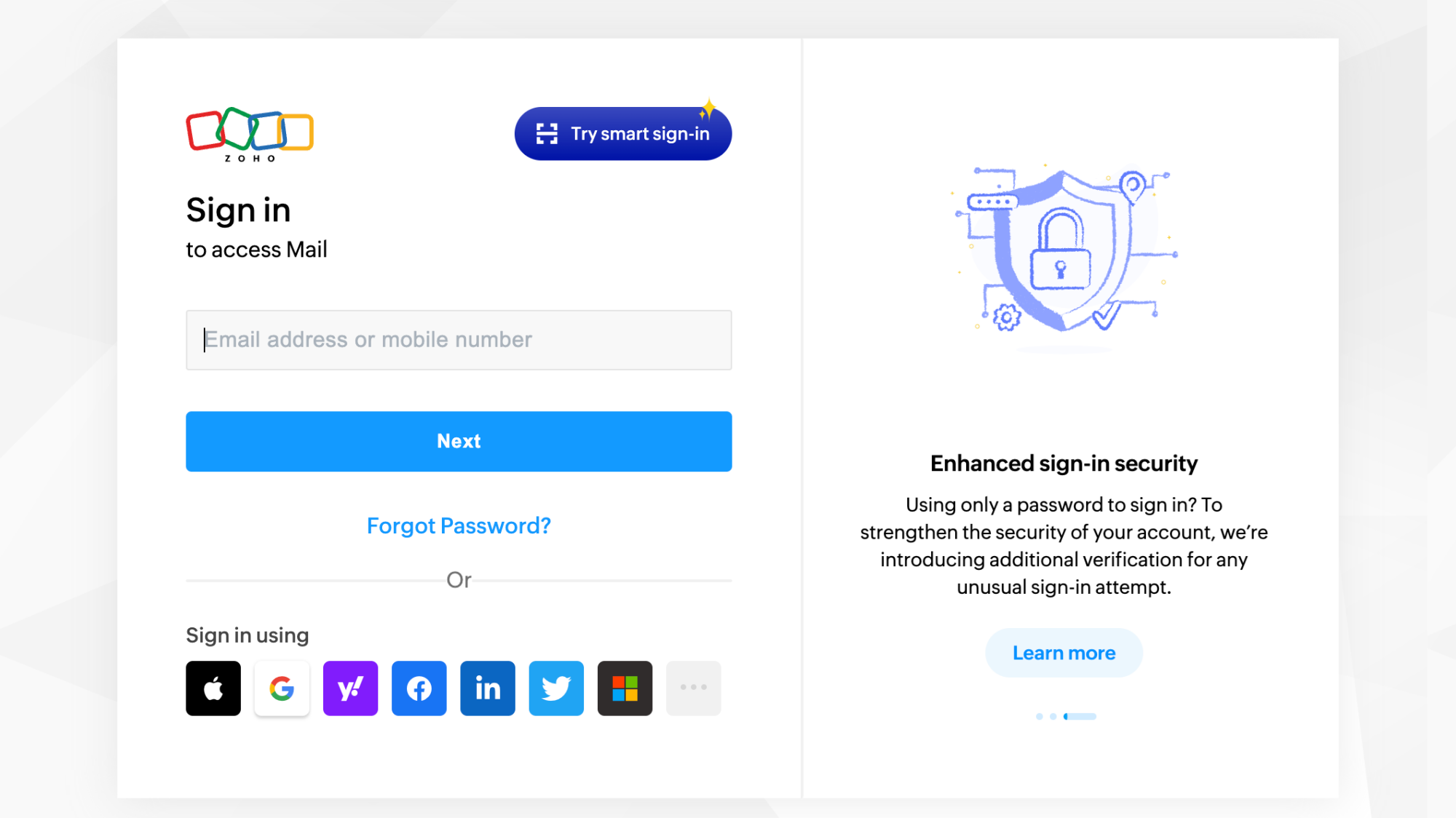Open the Forgot Password link
Screen dimensions: 1456x818
[x=459, y=525]
